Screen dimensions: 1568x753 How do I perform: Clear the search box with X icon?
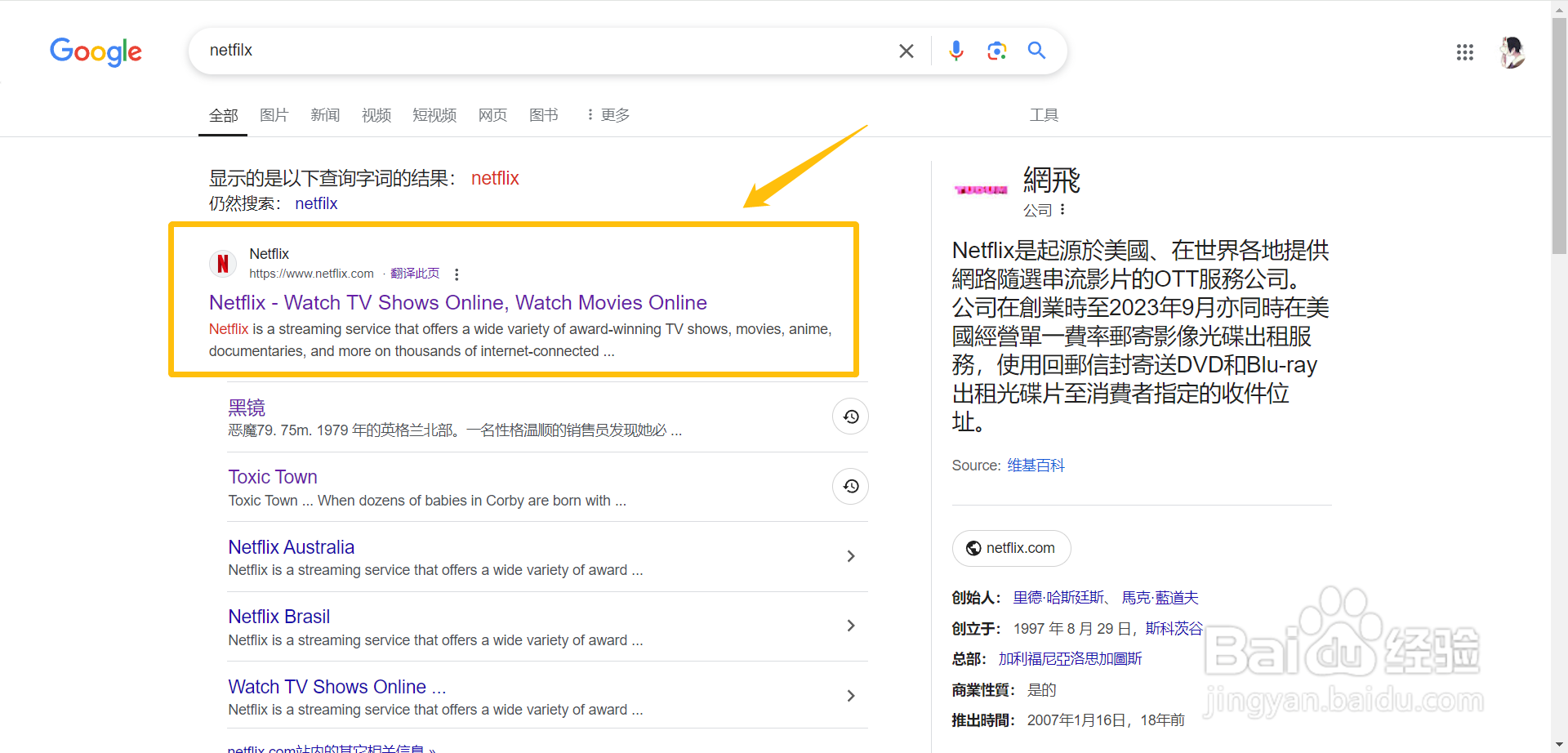906,51
